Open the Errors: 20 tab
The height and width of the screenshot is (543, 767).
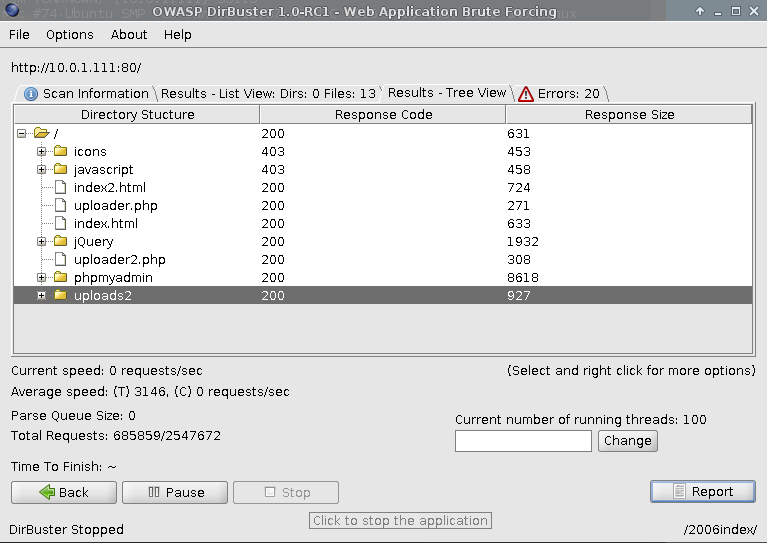pos(559,94)
